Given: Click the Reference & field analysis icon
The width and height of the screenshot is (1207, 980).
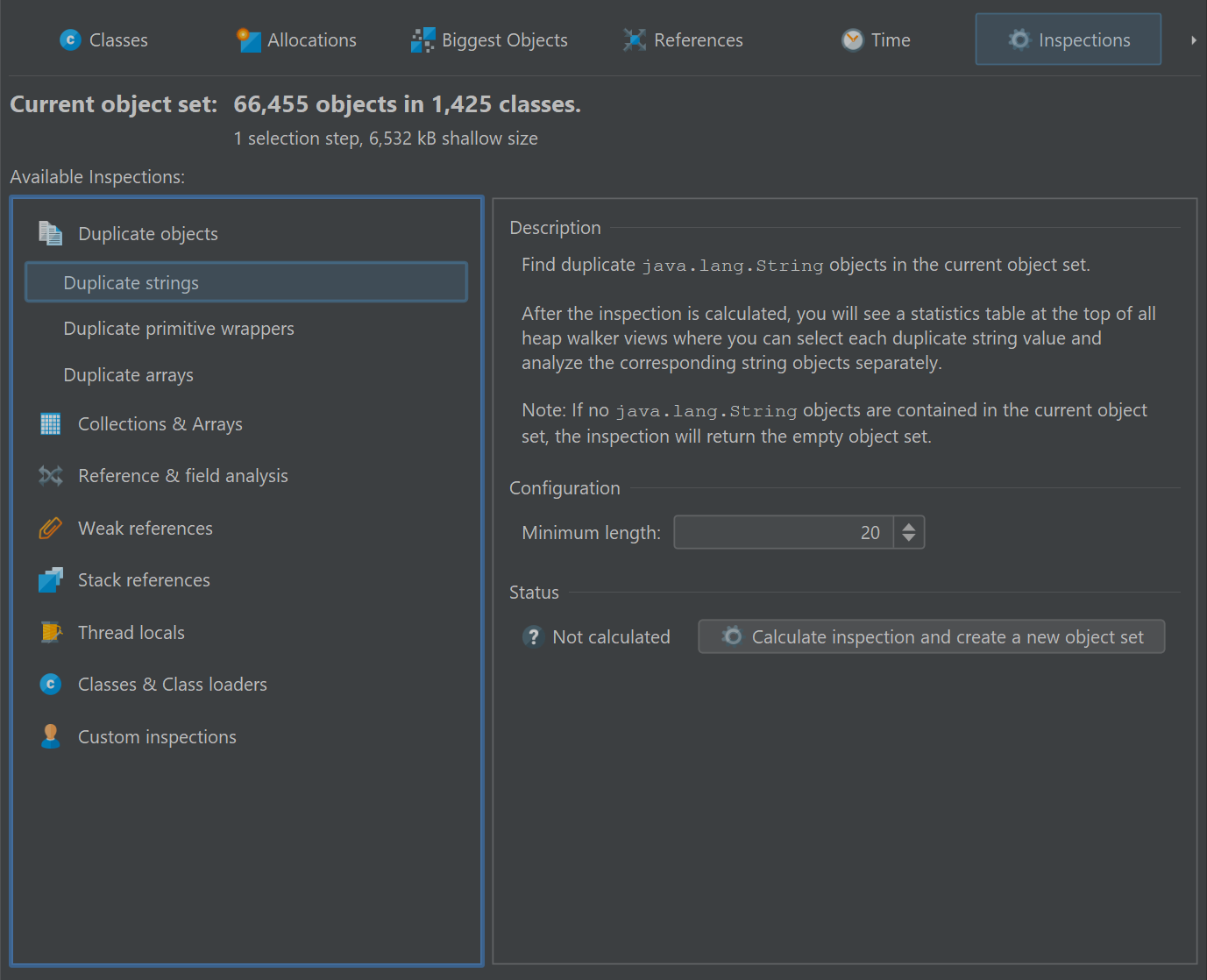Looking at the screenshot, I should point(50,475).
